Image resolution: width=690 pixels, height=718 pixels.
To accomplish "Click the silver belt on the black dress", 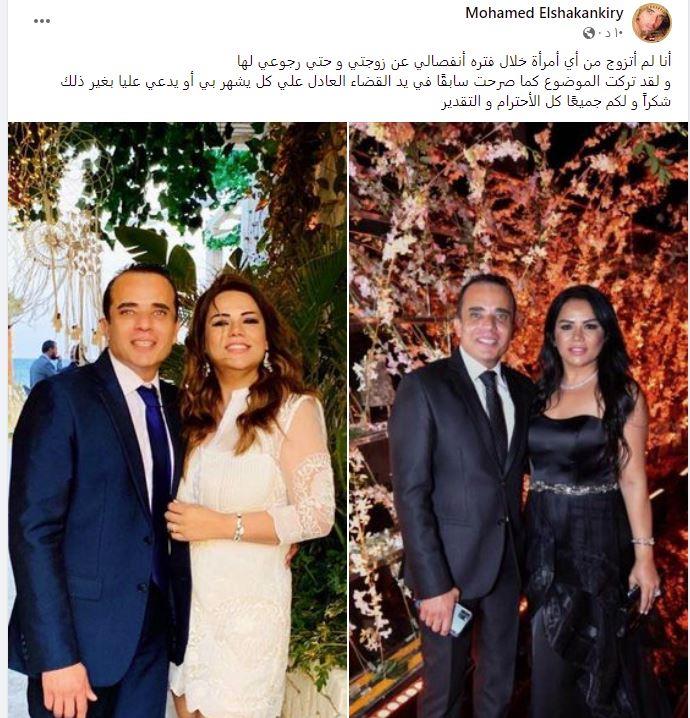I will (x=574, y=488).
